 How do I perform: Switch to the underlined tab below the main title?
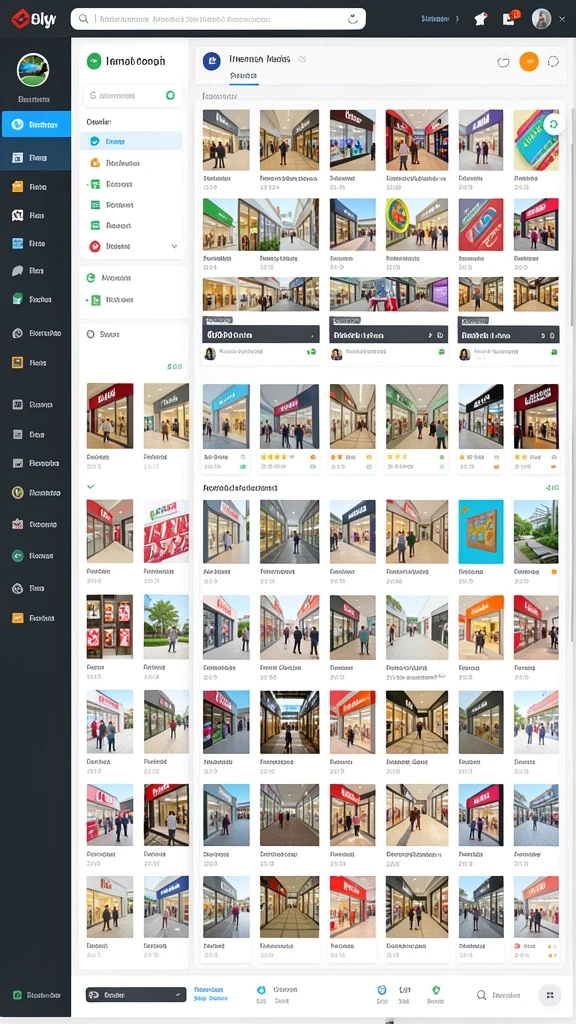pyautogui.click(x=244, y=76)
